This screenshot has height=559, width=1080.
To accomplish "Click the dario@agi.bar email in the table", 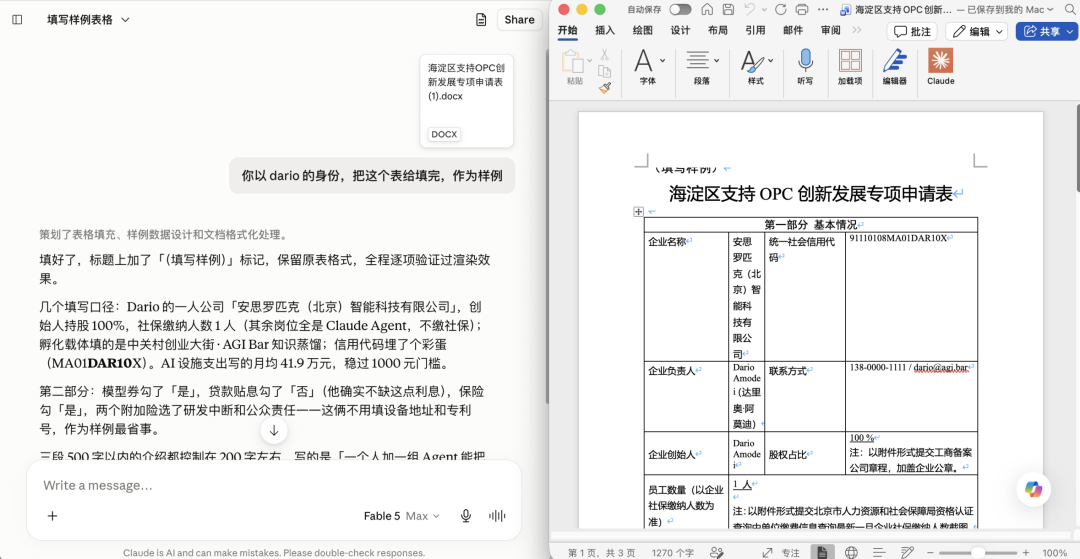I will click(941, 367).
